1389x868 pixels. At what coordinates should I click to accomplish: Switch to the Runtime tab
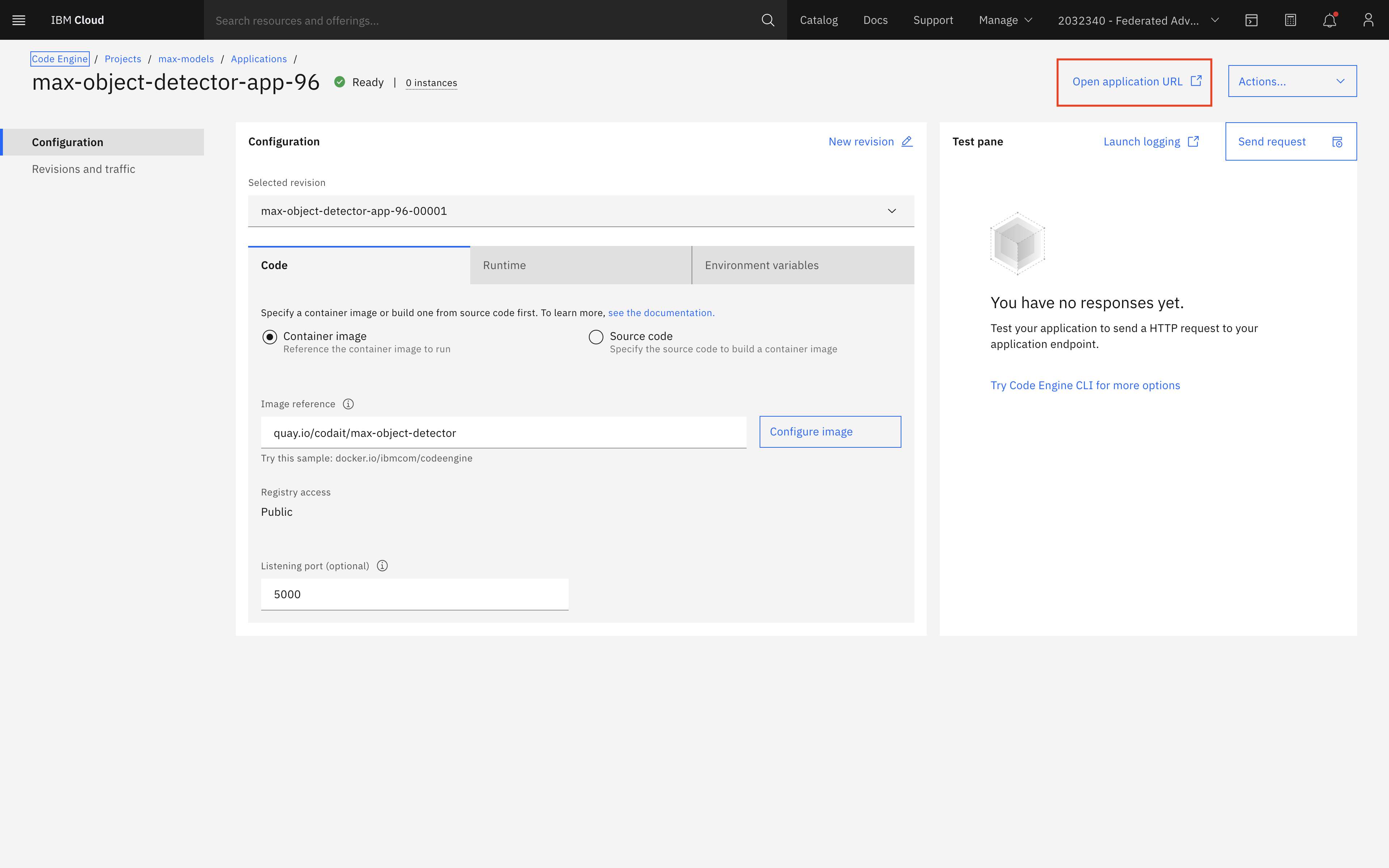pos(580,265)
